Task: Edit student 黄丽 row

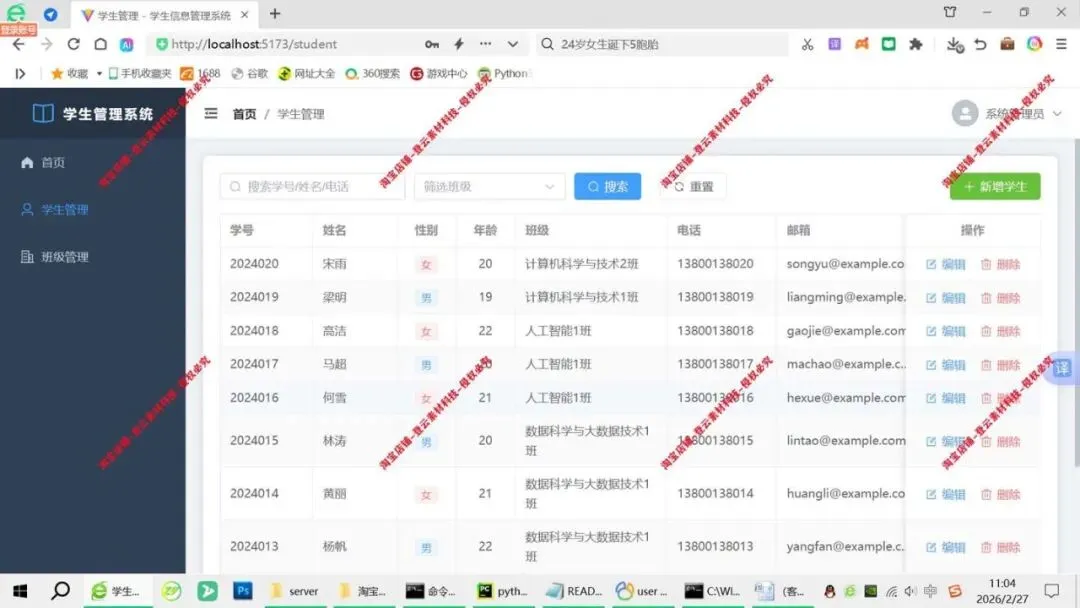Action: click(x=946, y=494)
